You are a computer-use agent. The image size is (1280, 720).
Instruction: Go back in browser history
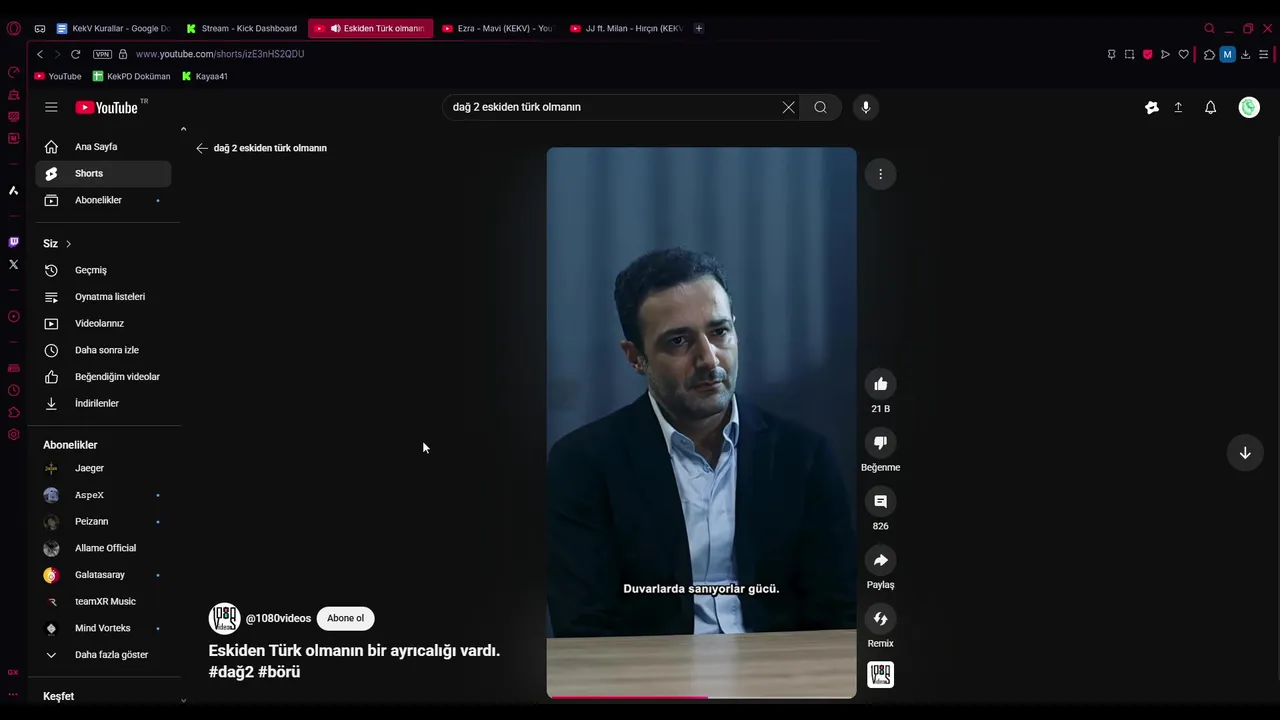[x=40, y=54]
